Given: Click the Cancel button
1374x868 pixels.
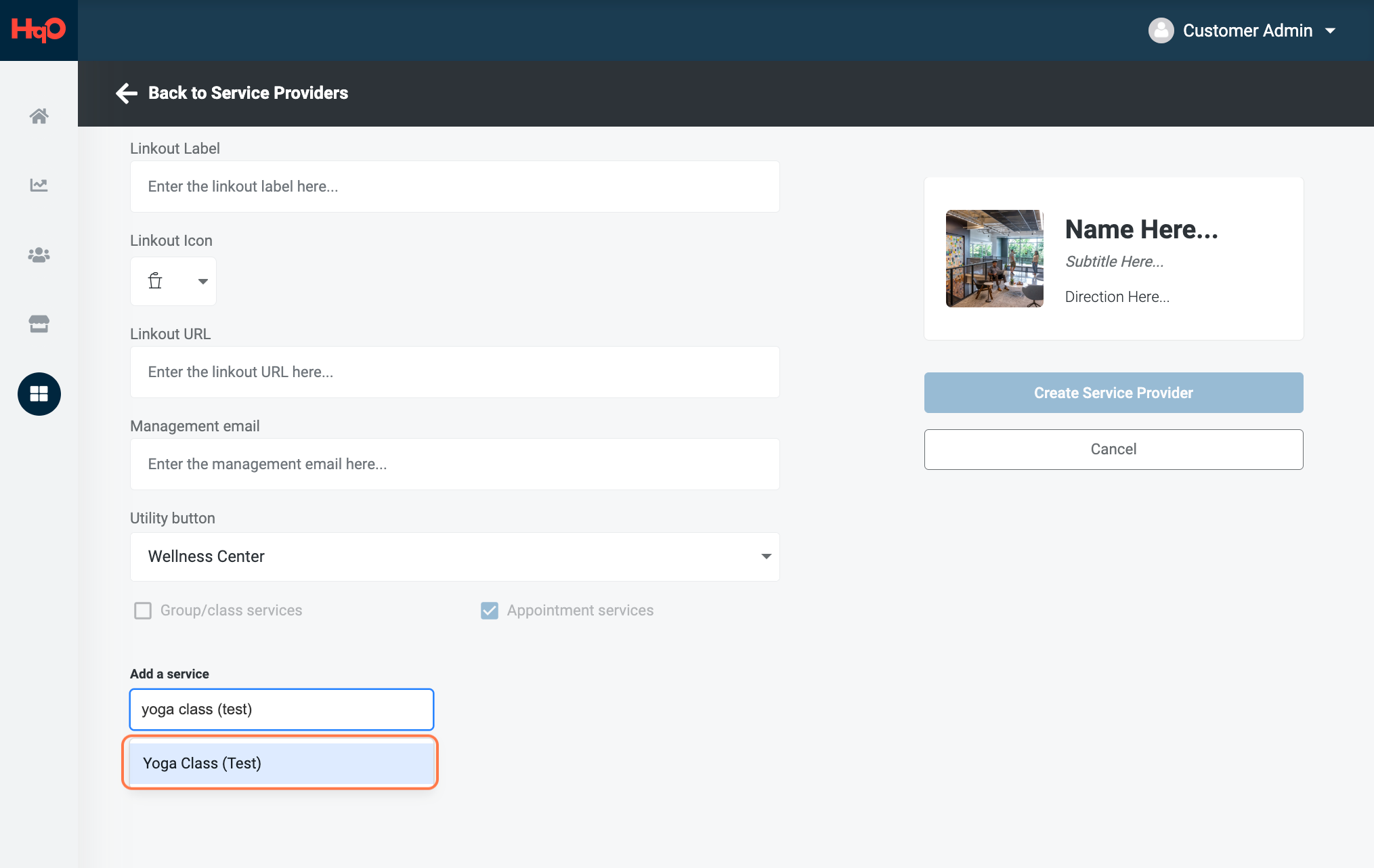Looking at the screenshot, I should [1113, 450].
